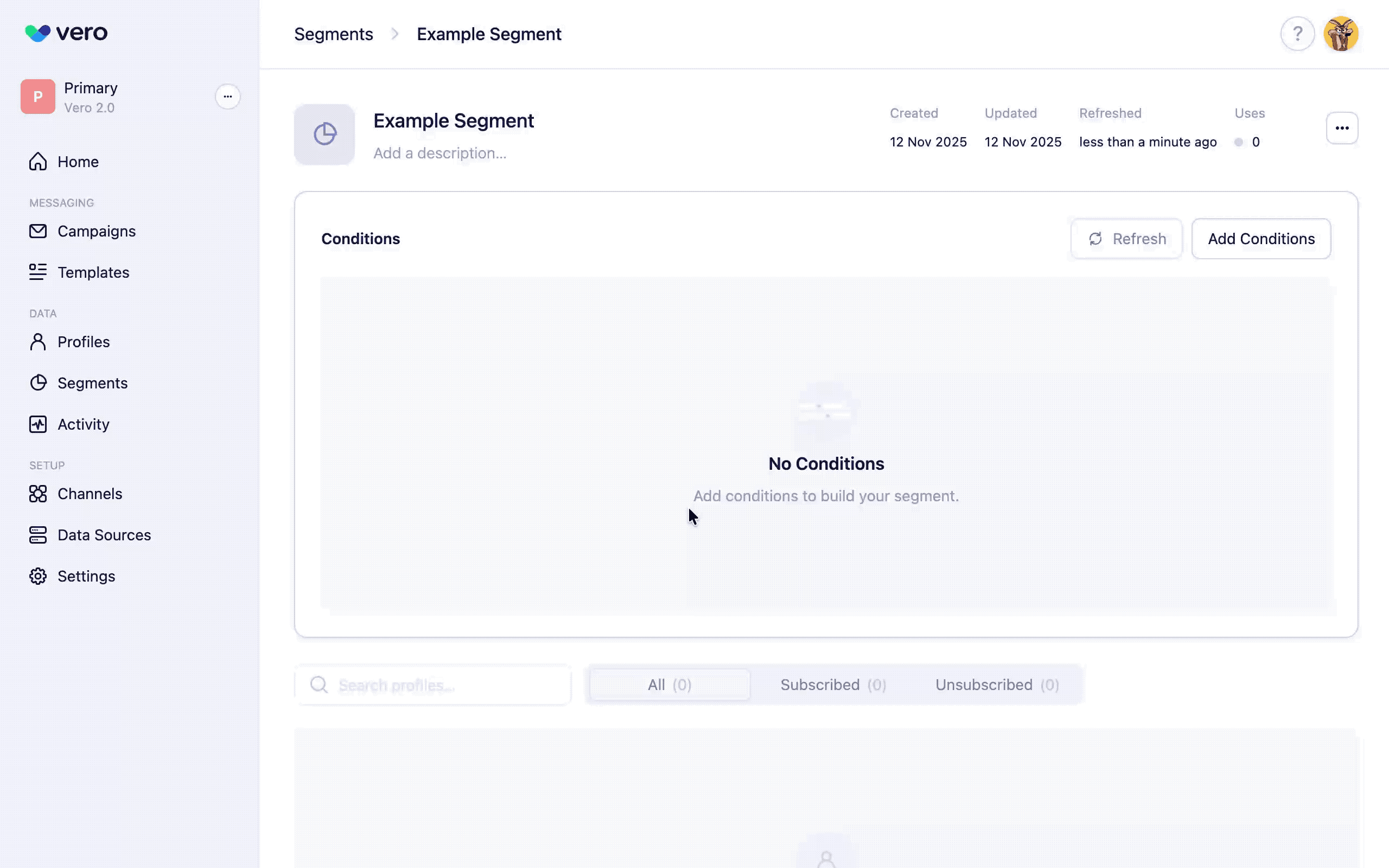Click the Vero heart logo
This screenshot has height=868, width=1389.
pos(38,33)
